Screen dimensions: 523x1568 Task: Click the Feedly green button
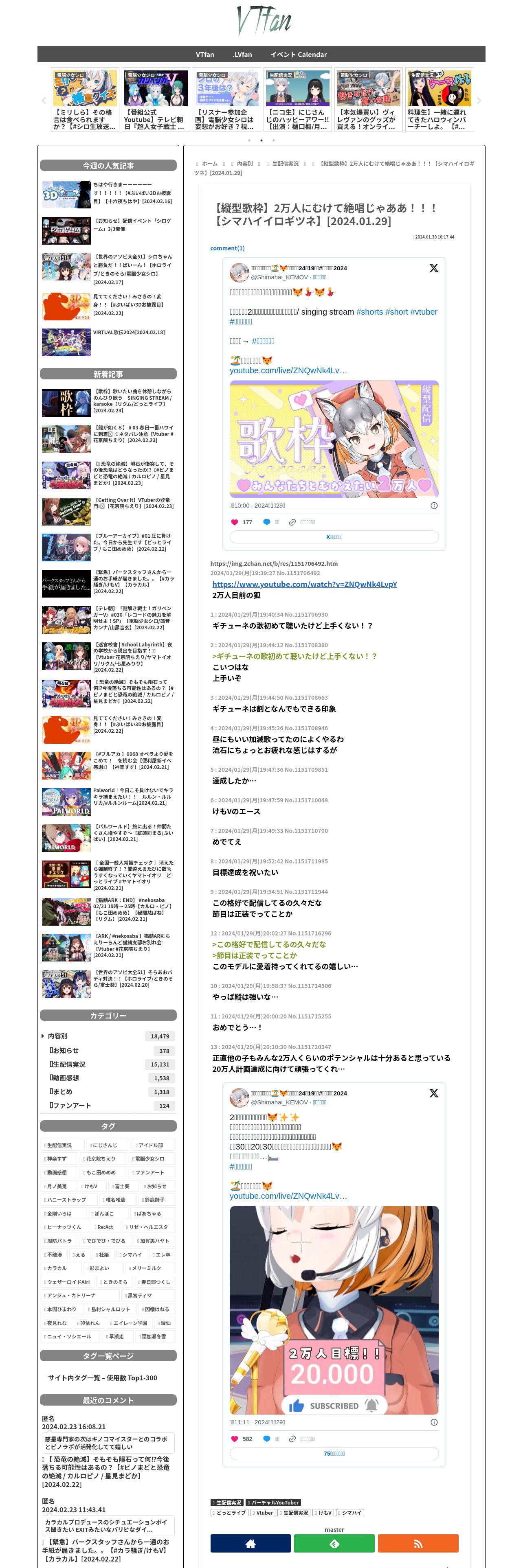point(334,1543)
